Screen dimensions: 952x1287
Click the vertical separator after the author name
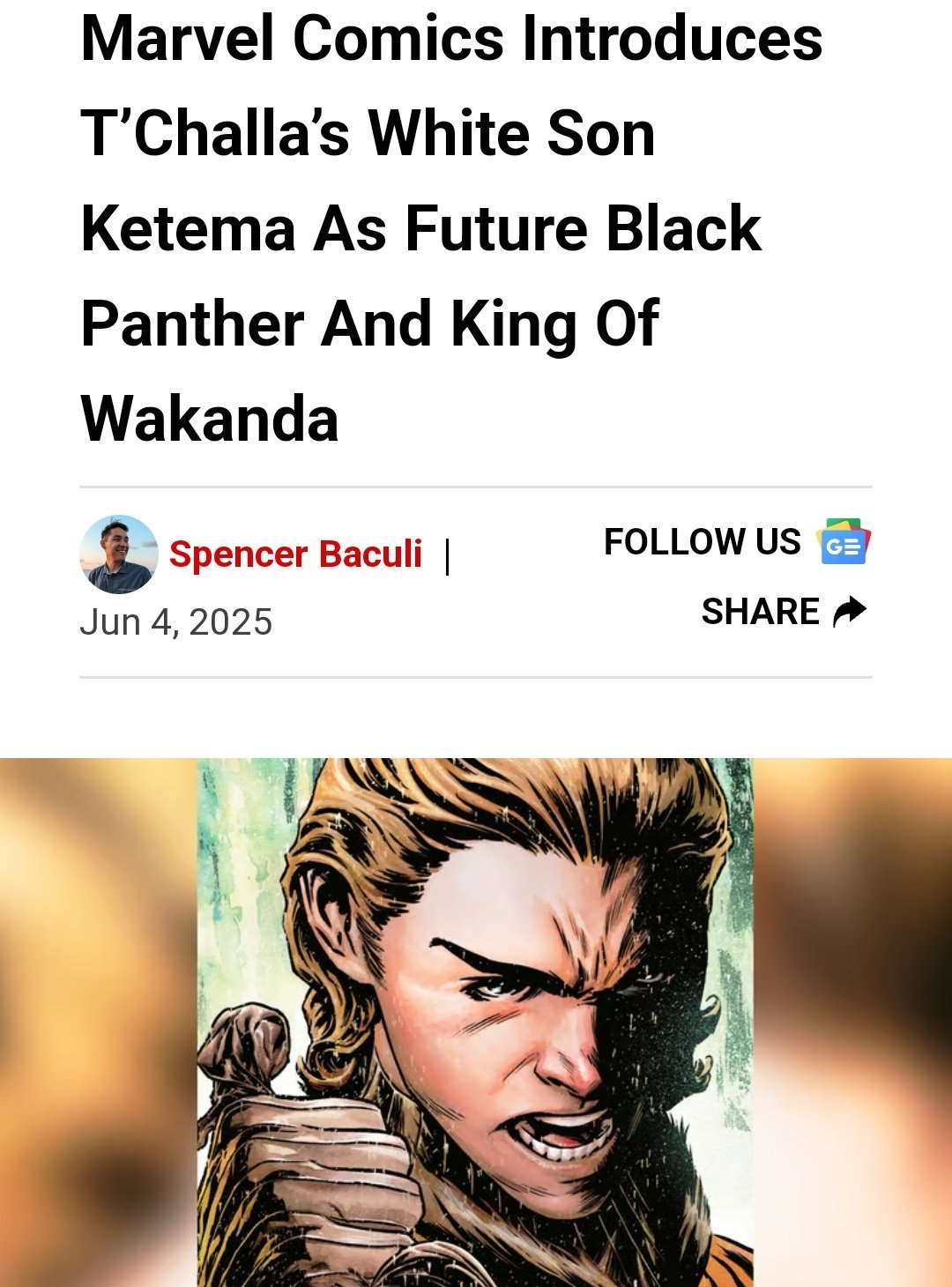pyautogui.click(x=448, y=556)
